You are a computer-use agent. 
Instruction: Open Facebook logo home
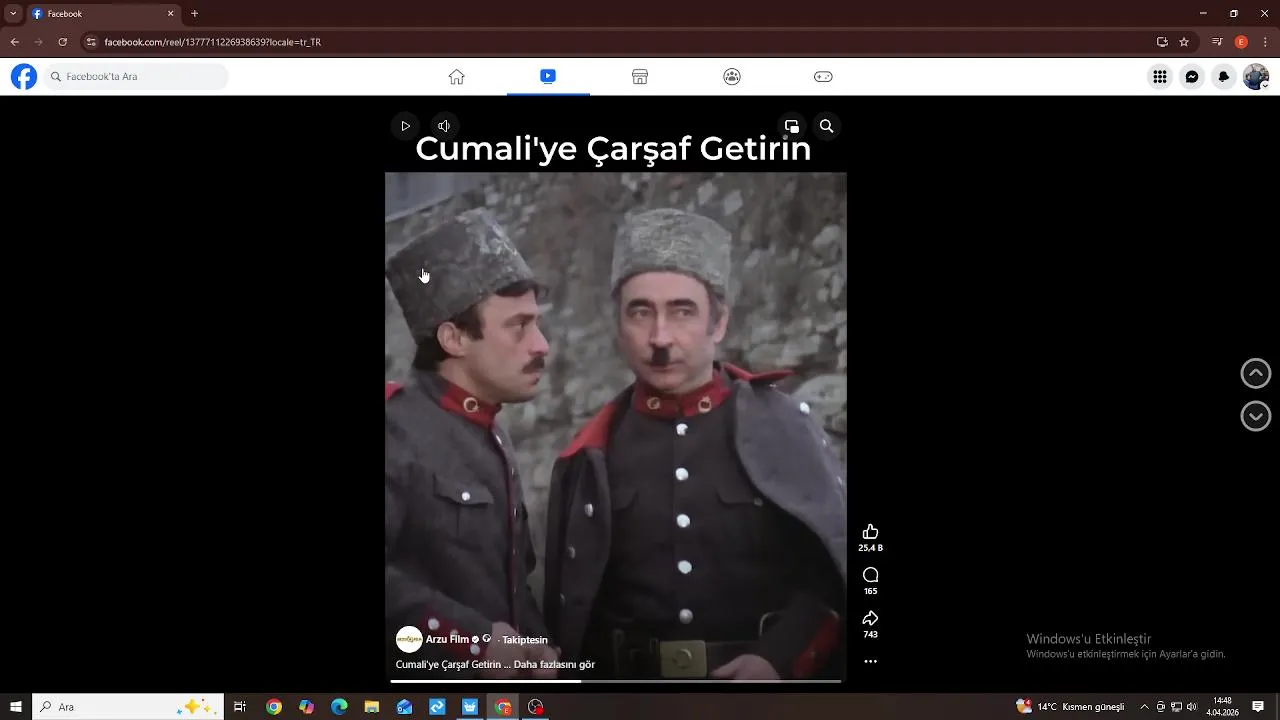[x=24, y=76]
